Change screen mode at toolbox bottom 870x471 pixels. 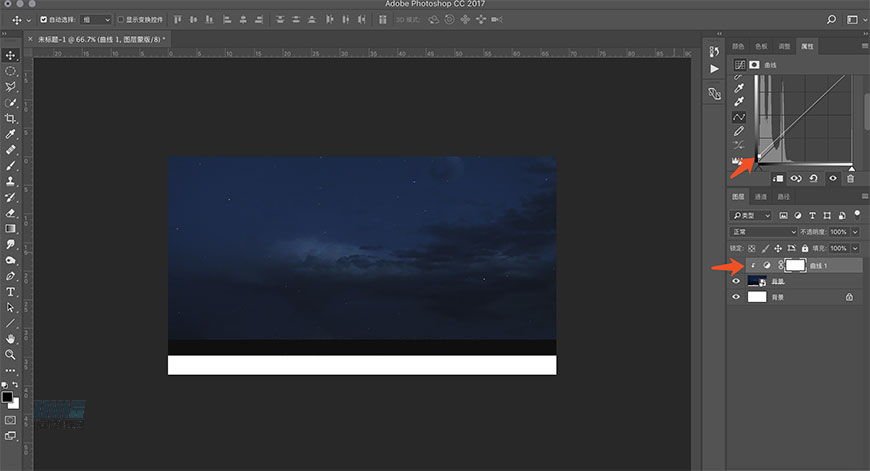pyautogui.click(x=11, y=436)
